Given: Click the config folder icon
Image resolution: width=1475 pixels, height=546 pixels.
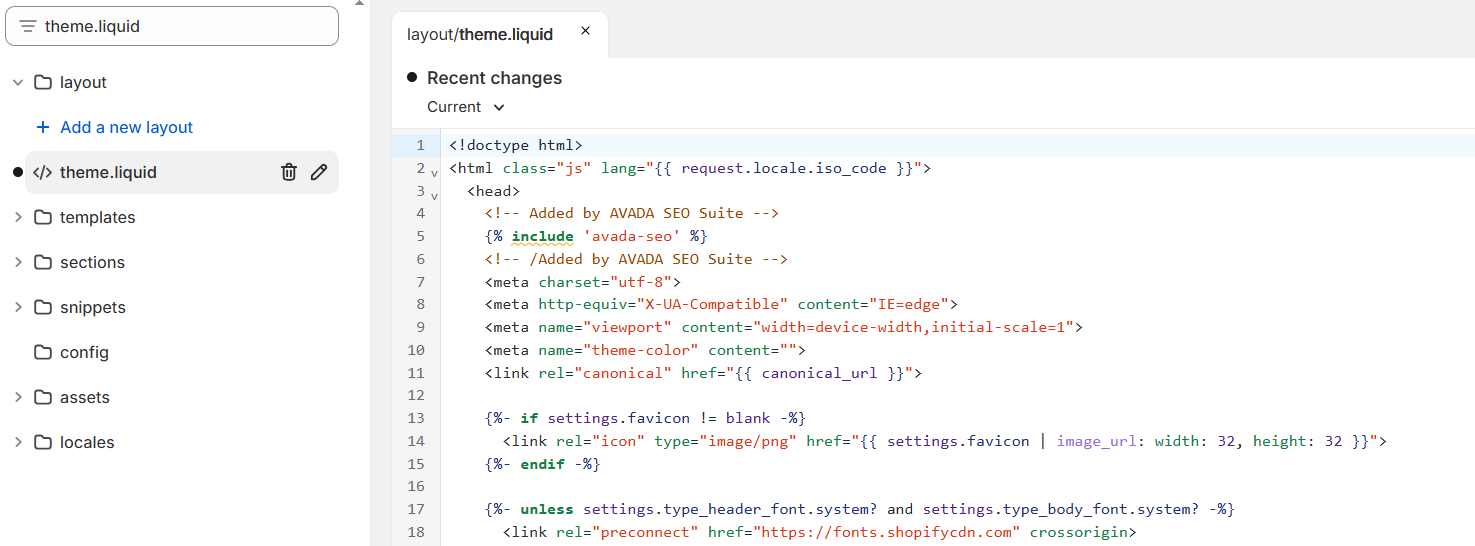Looking at the screenshot, I should pos(43,352).
